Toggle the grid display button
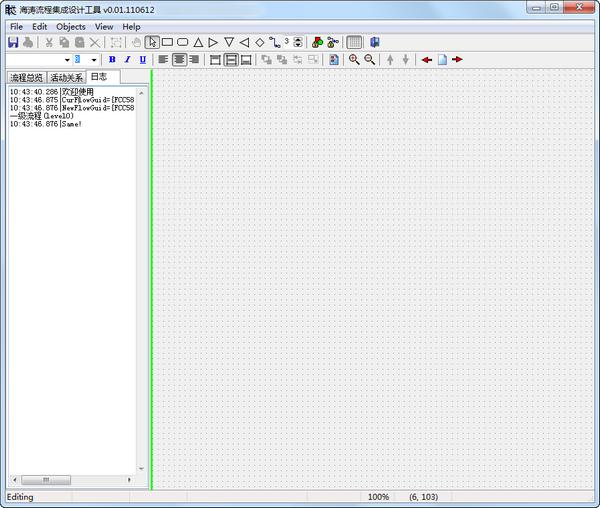Viewport: 600px width, 508px height. point(354,43)
